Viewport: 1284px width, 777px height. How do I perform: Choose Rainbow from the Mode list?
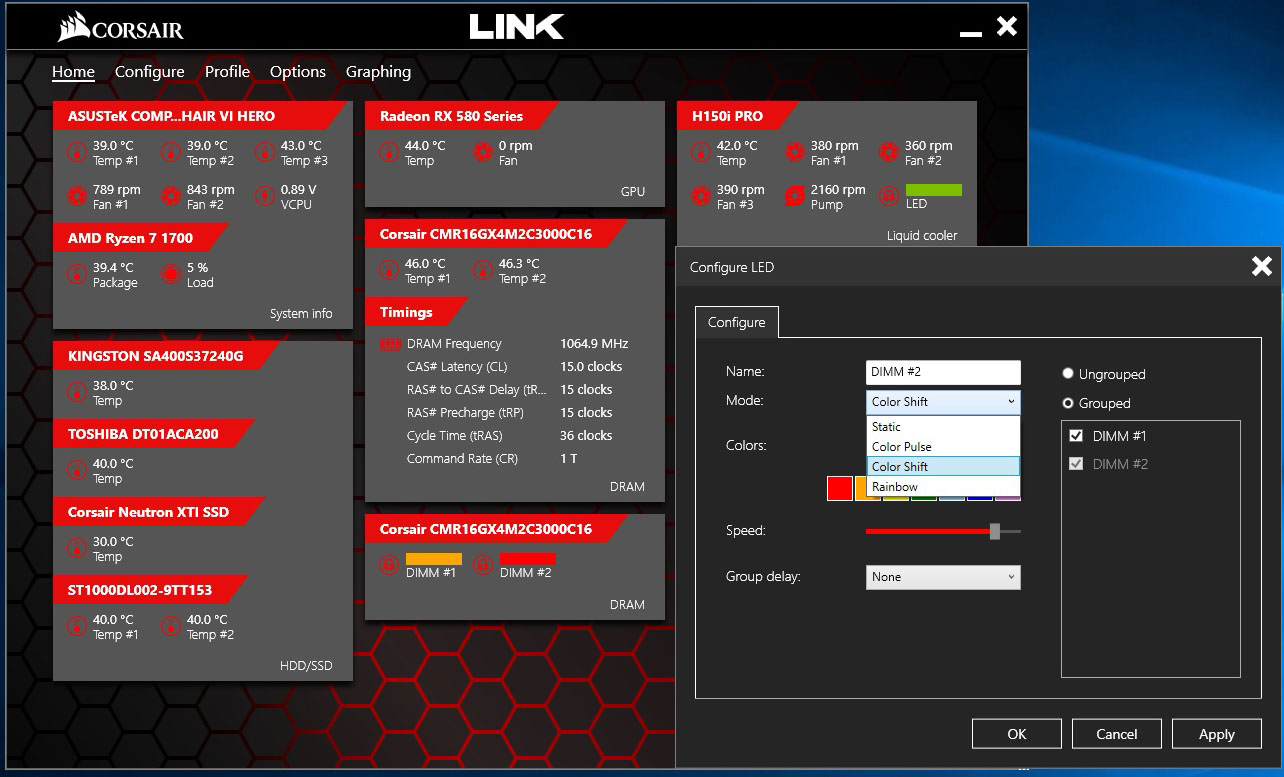943,487
